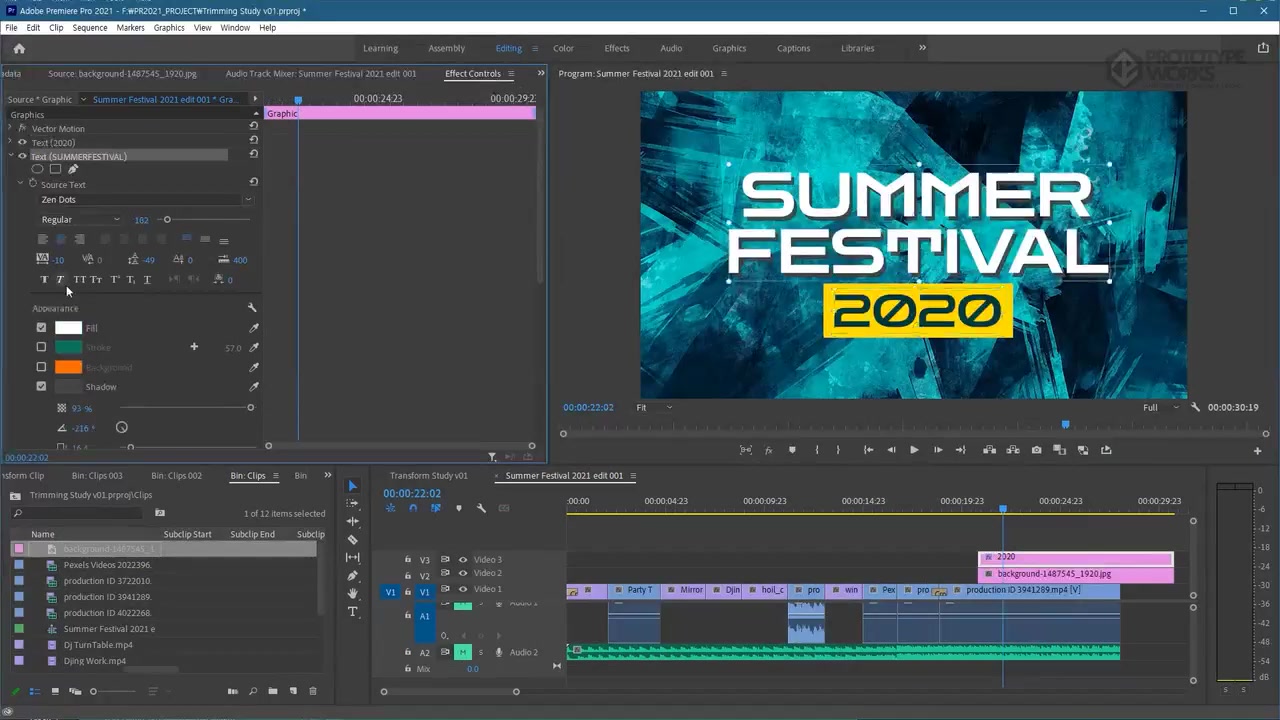Unmute the Audio 2 track
Screen dimensions: 1280x720
click(x=462, y=652)
